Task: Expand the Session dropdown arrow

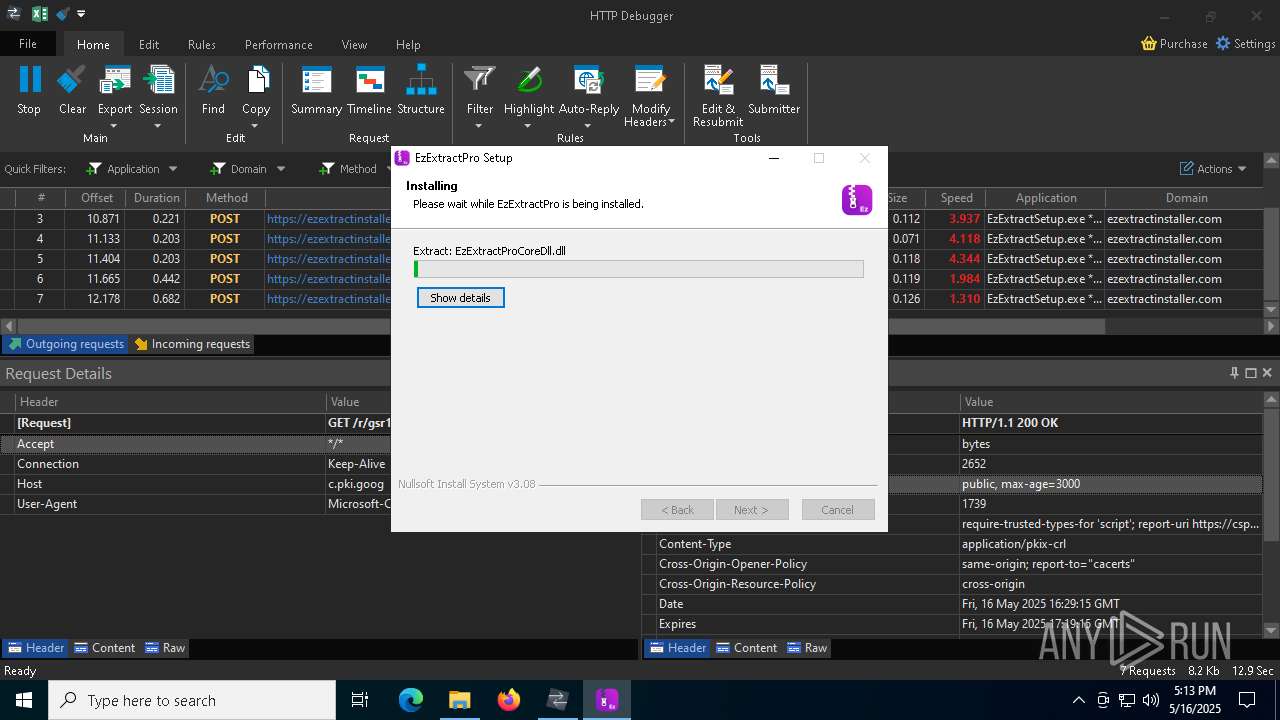Action: pos(158,126)
